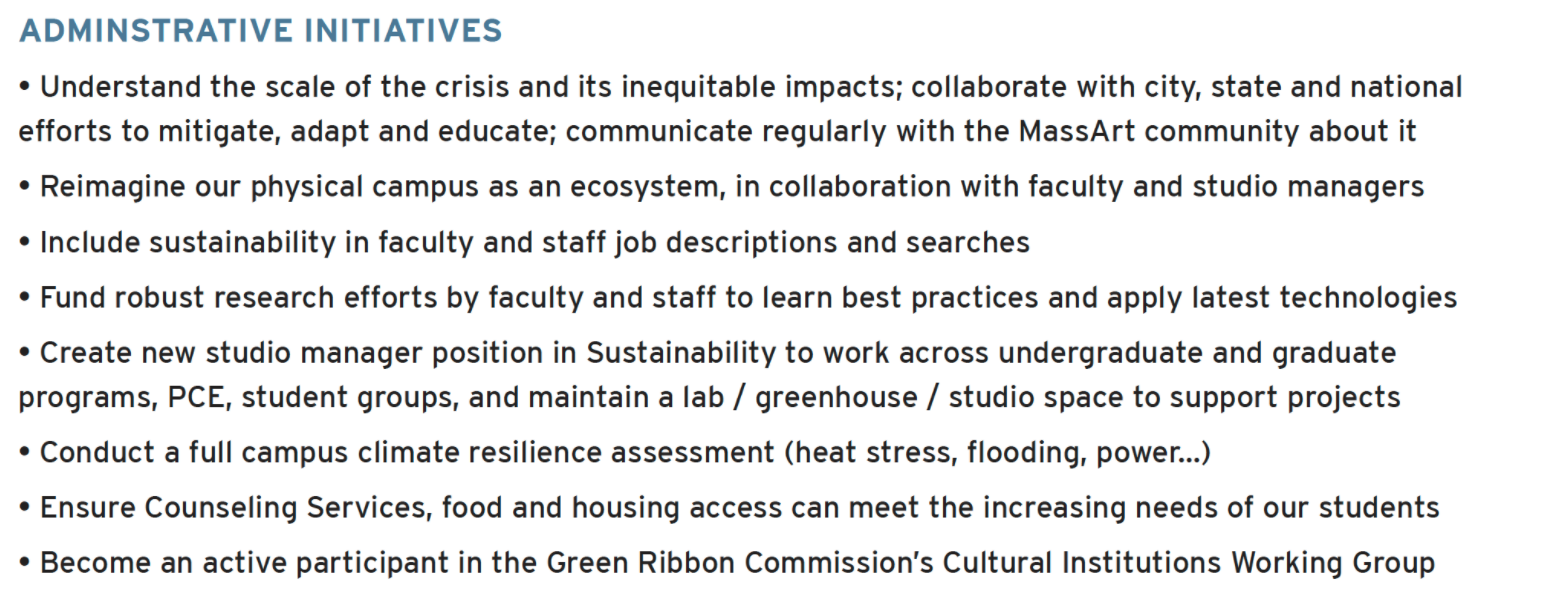Click the Conduct a full campus climate line
The height and width of the screenshot is (610, 1544).
pos(614,453)
